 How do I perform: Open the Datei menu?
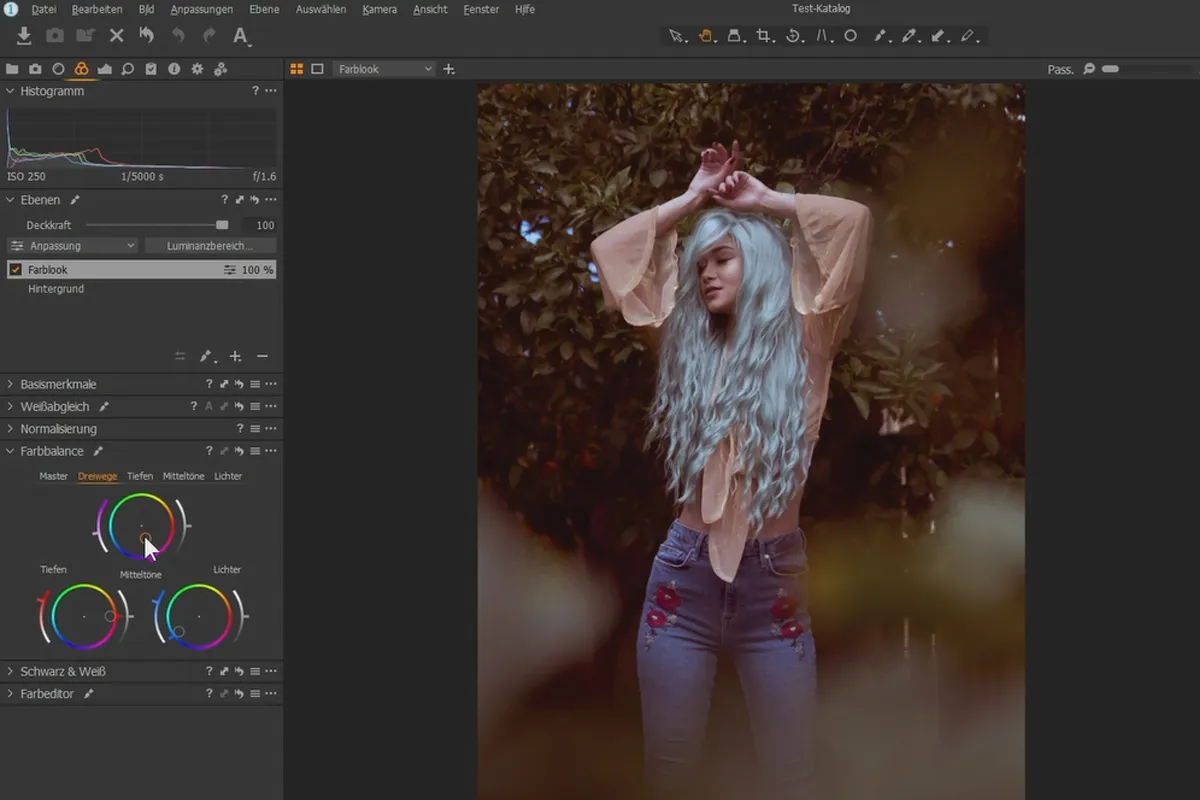click(x=44, y=9)
